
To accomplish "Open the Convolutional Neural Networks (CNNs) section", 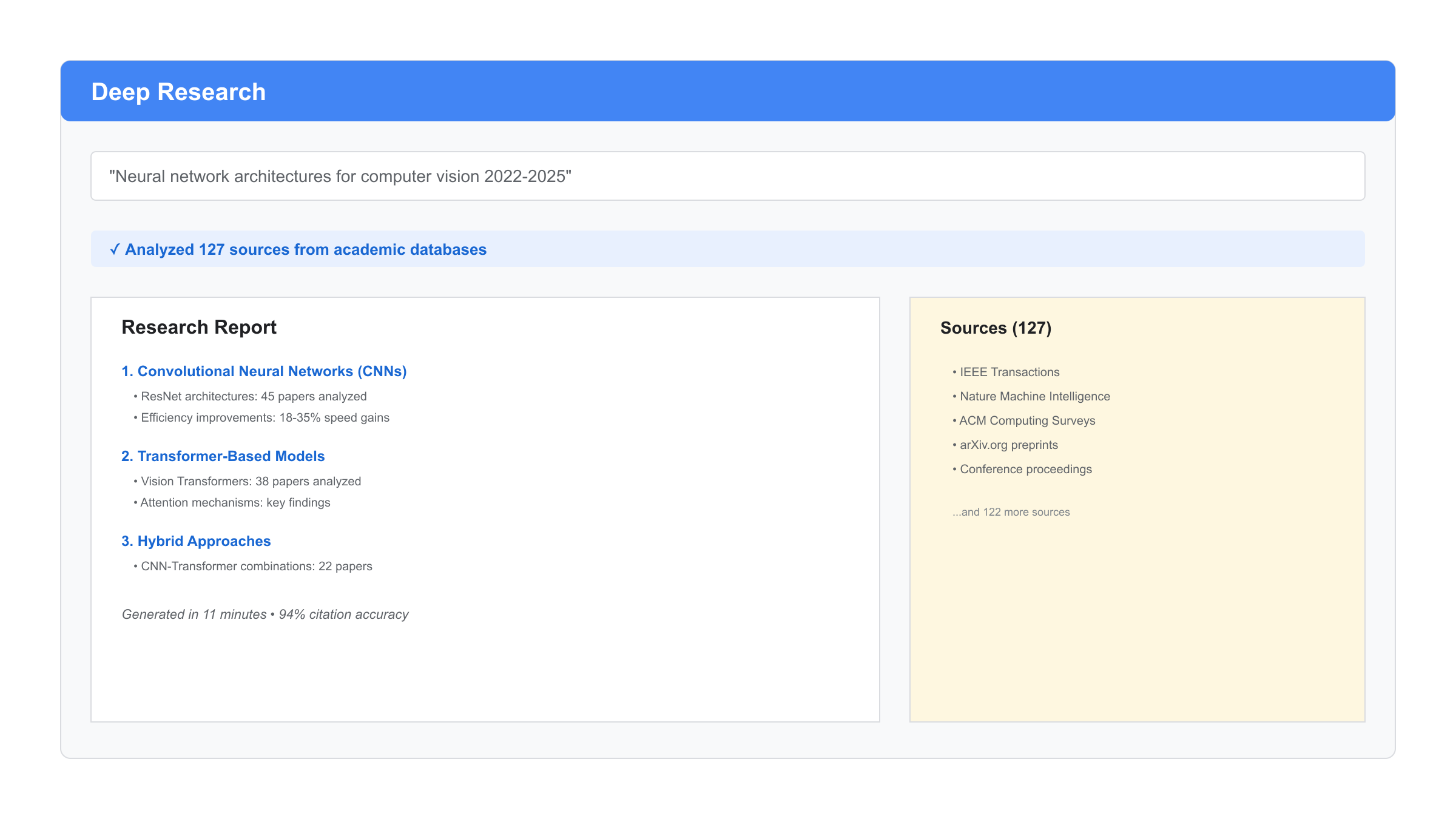I will click(264, 371).
